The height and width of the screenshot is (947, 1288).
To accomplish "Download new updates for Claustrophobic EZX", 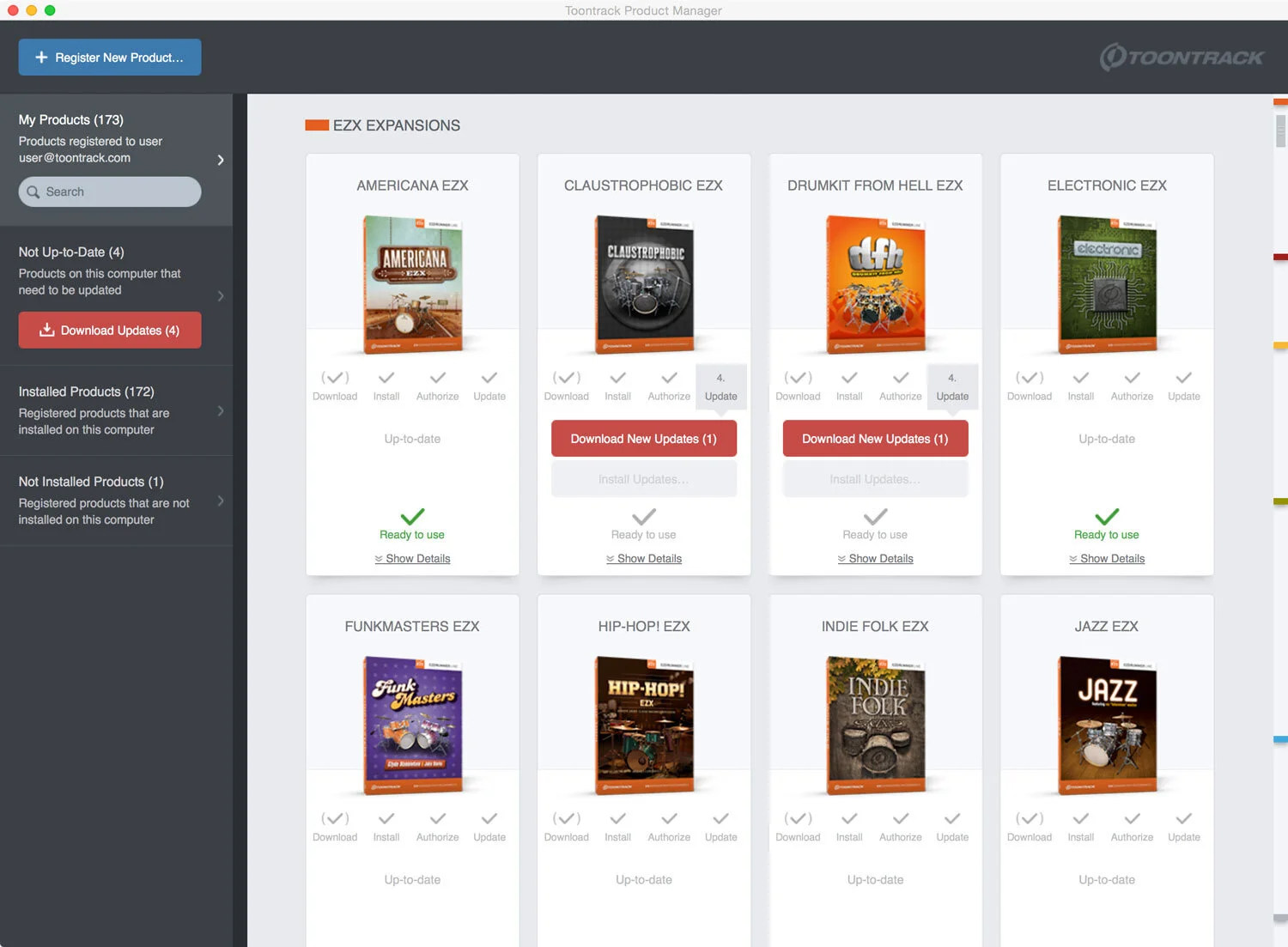I will tap(644, 439).
